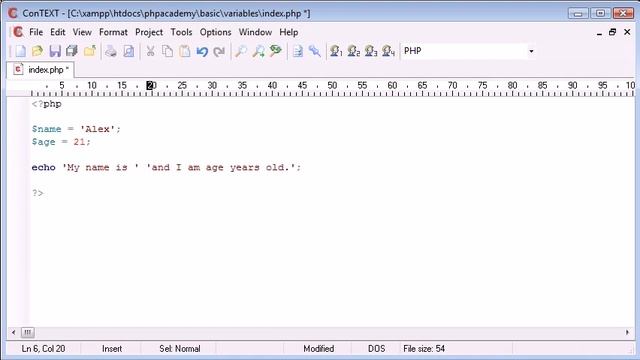The height and width of the screenshot is (360, 640).
Task: Open a file using the folder icon
Action: pos(37,51)
